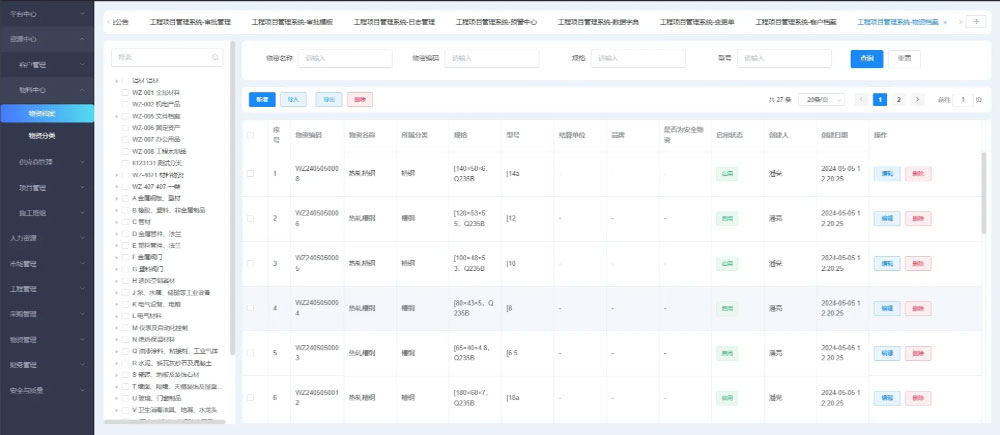Viewport: 1000px width, 435px height.
Task: Tick the checkbox for WZ-001 in tree
Action: [x=125, y=91]
